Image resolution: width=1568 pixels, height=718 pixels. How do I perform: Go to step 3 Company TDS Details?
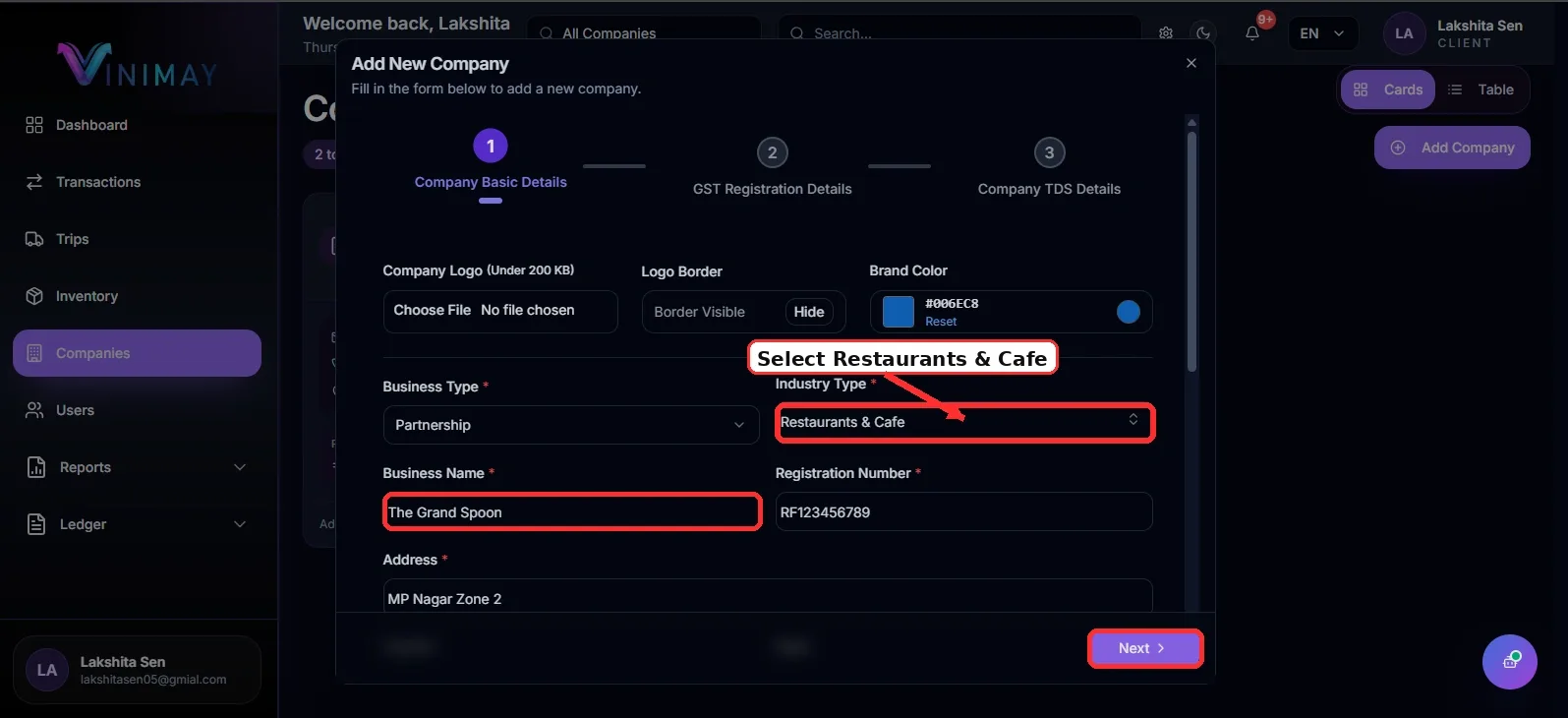point(1049,166)
